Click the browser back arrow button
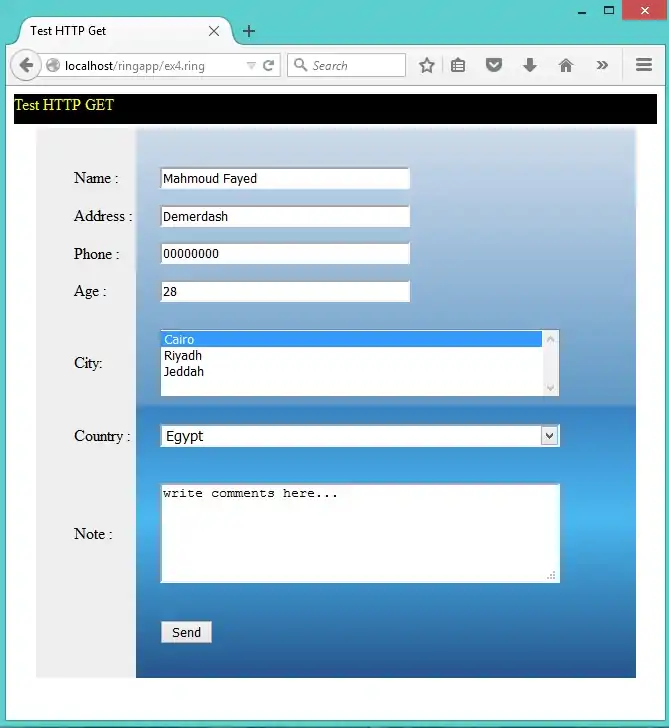 25,66
